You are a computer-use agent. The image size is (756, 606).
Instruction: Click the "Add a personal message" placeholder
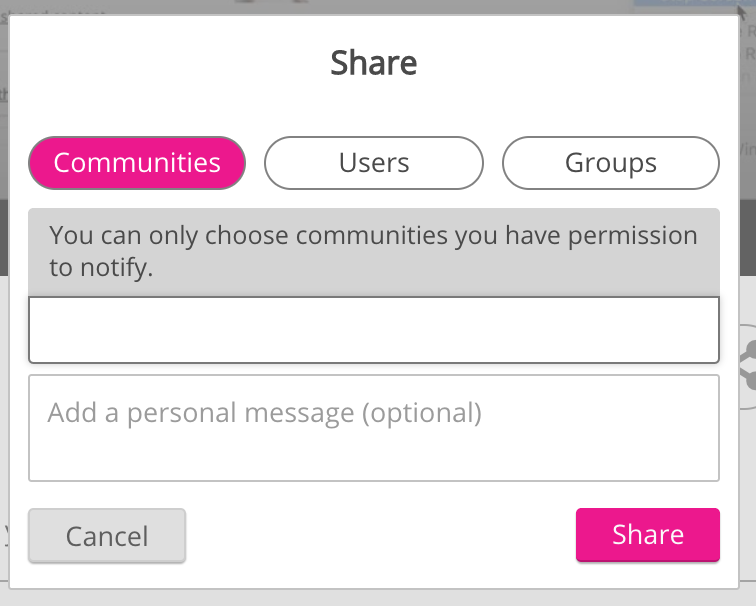265,413
